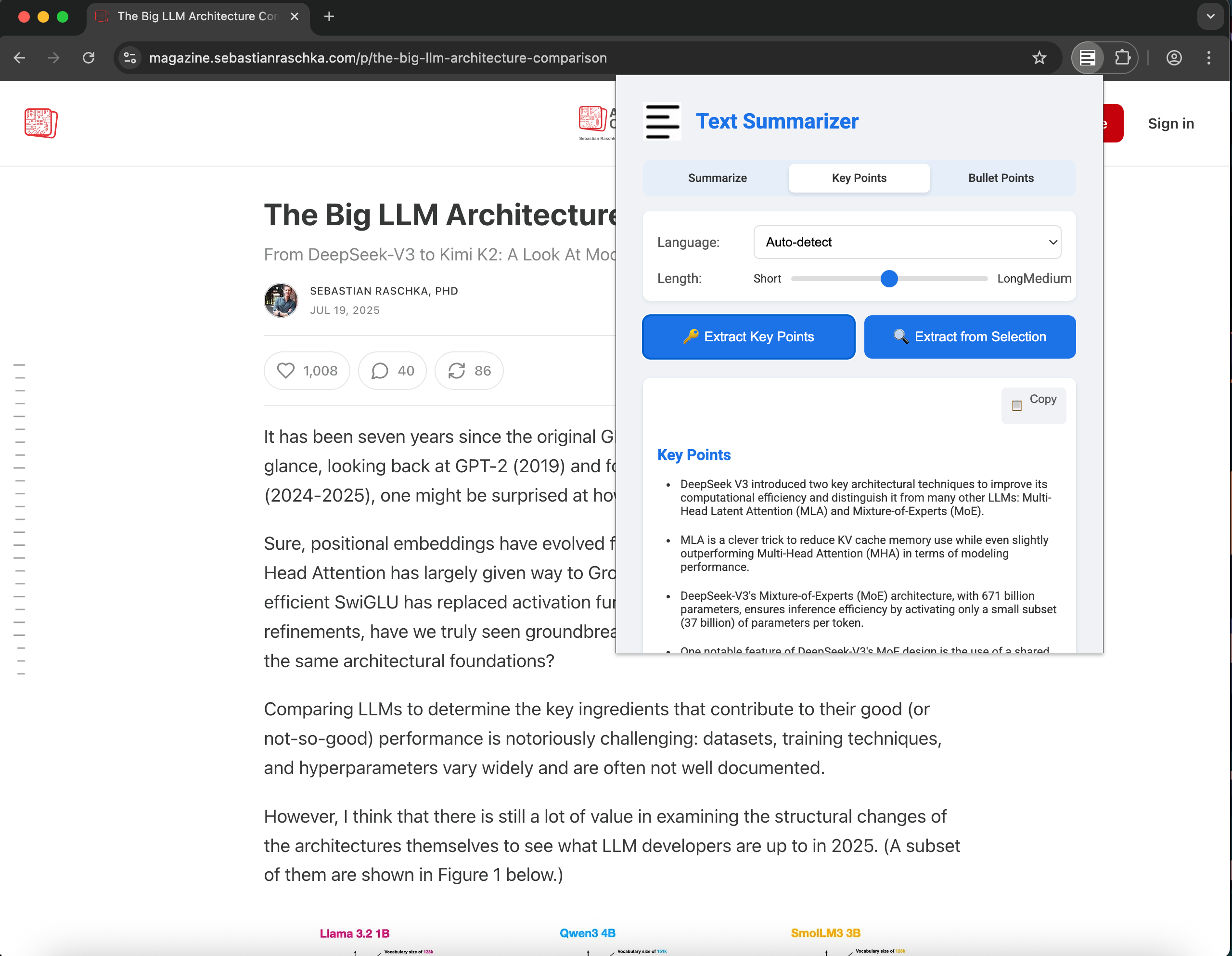
Task: Click the Length slider handle
Action: click(888, 279)
